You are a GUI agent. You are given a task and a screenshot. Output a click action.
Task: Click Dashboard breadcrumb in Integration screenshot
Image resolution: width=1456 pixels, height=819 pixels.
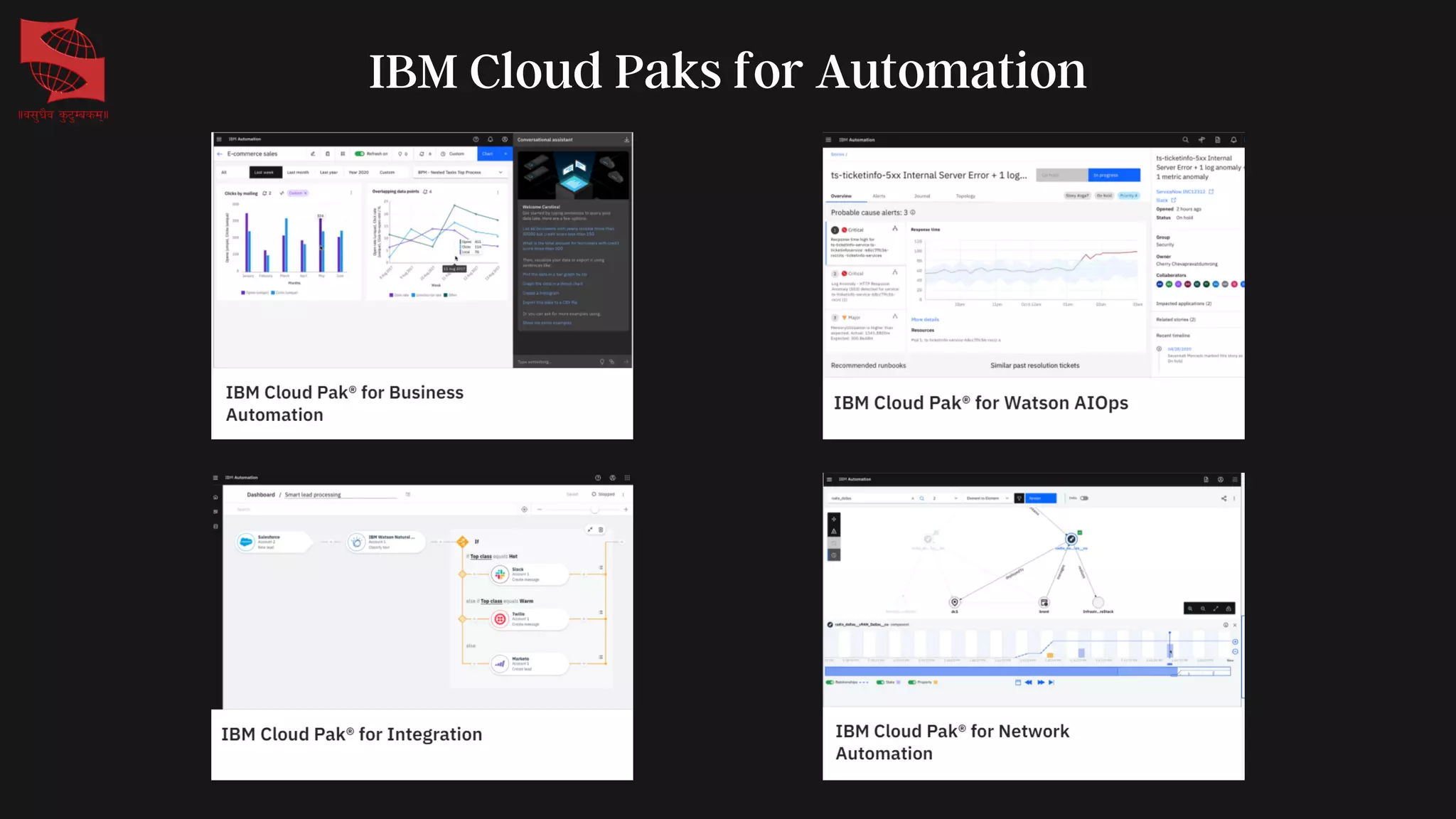point(261,495)
